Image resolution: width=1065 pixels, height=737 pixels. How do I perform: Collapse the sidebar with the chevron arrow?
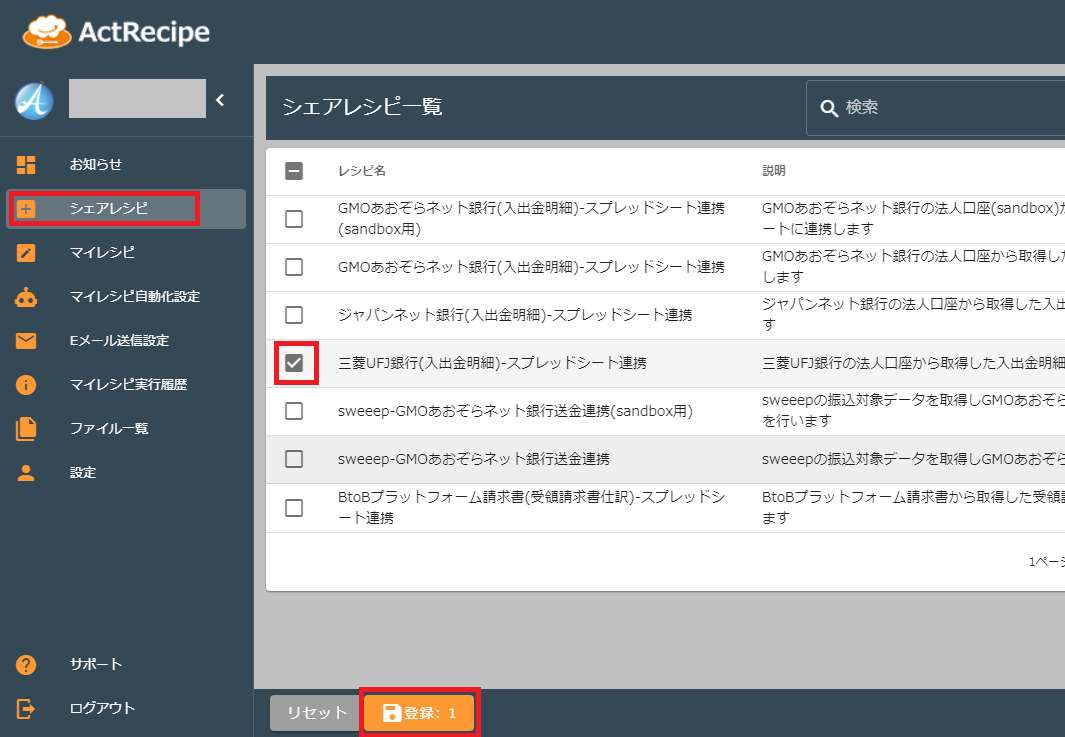pyautogui.click(x=220, y=100)
